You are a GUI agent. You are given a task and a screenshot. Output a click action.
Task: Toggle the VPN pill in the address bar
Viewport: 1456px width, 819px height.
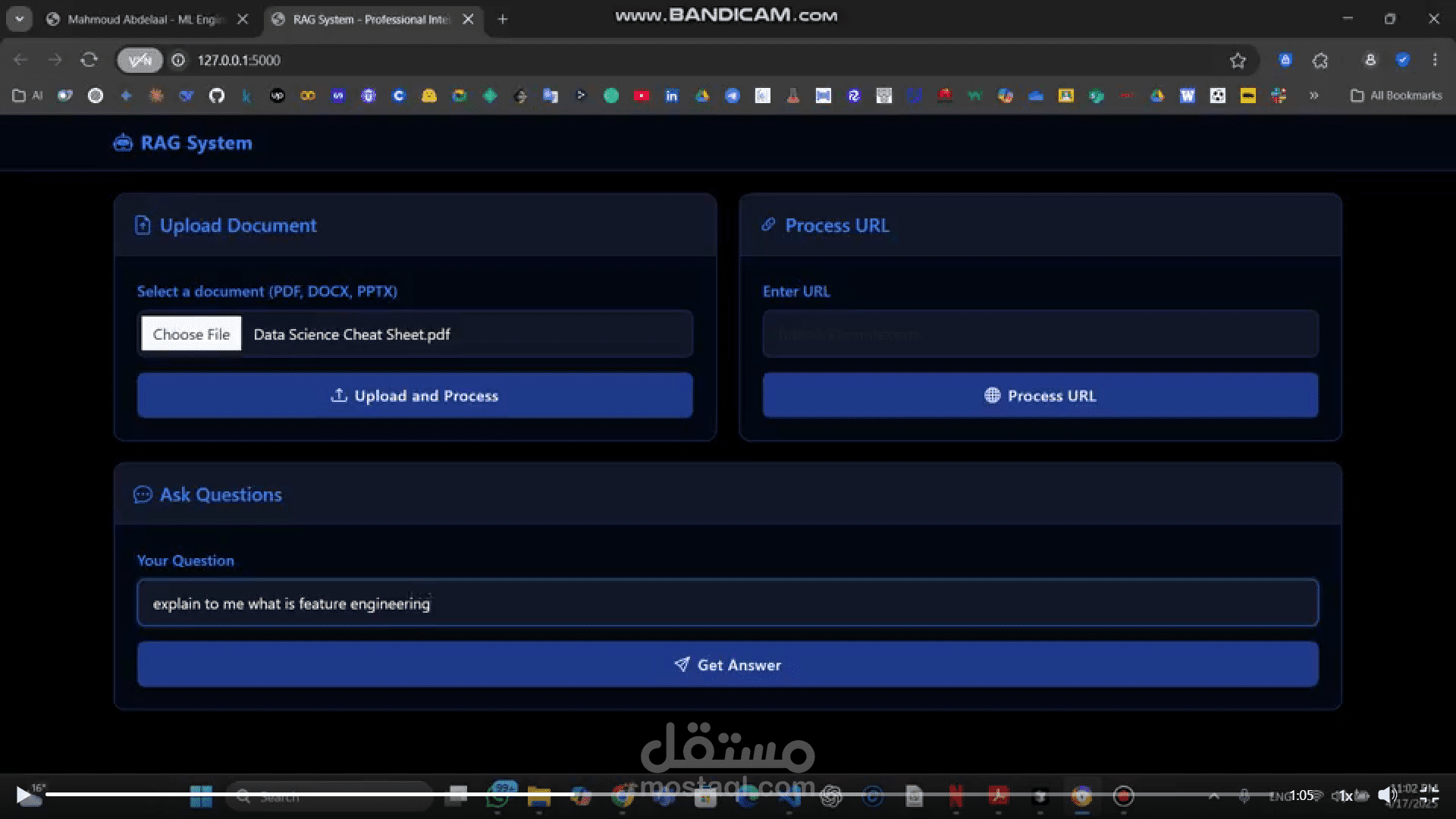140,60
